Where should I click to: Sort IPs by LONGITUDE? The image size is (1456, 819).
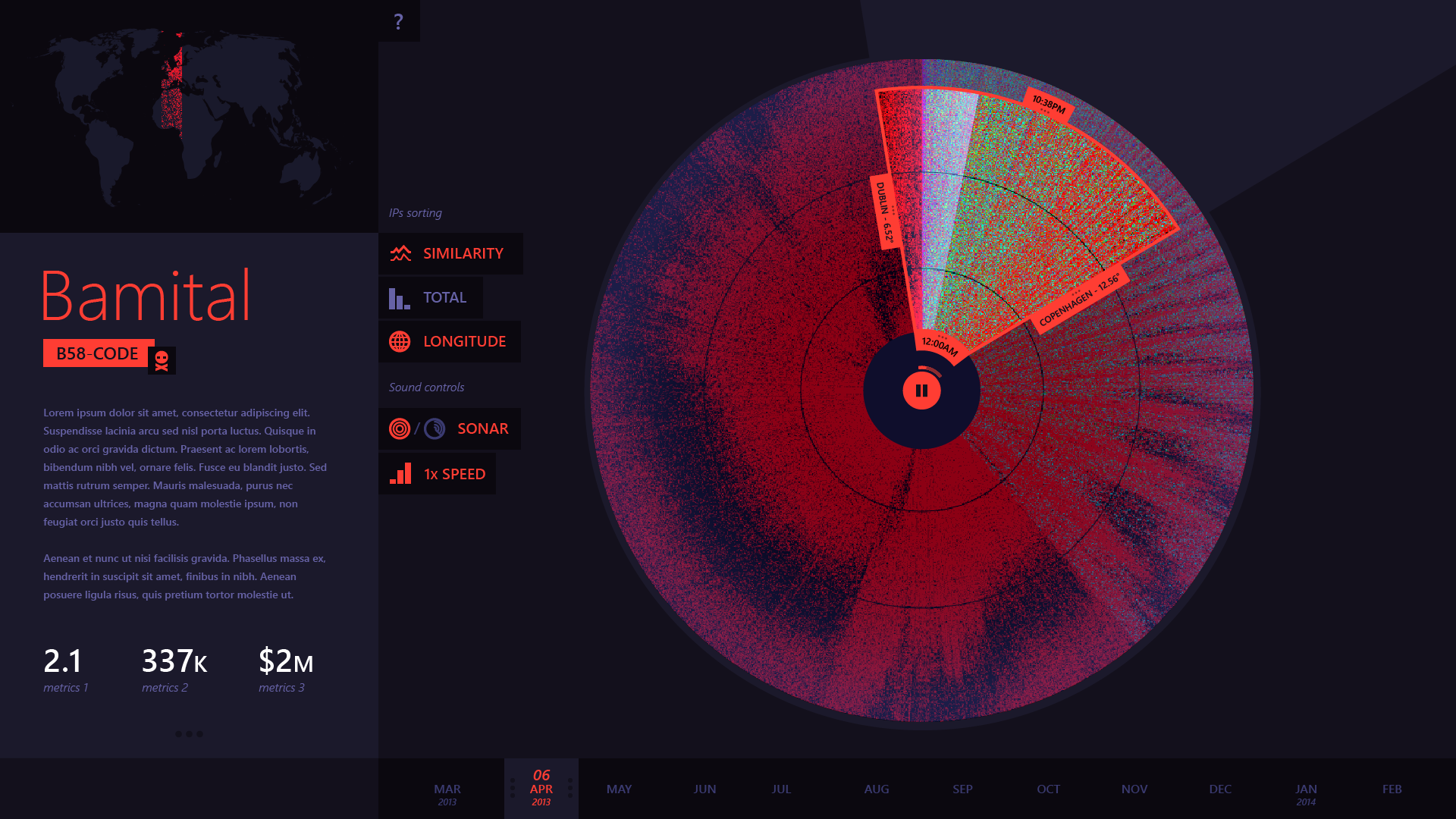pyautogui.click(x=464, y=341)
